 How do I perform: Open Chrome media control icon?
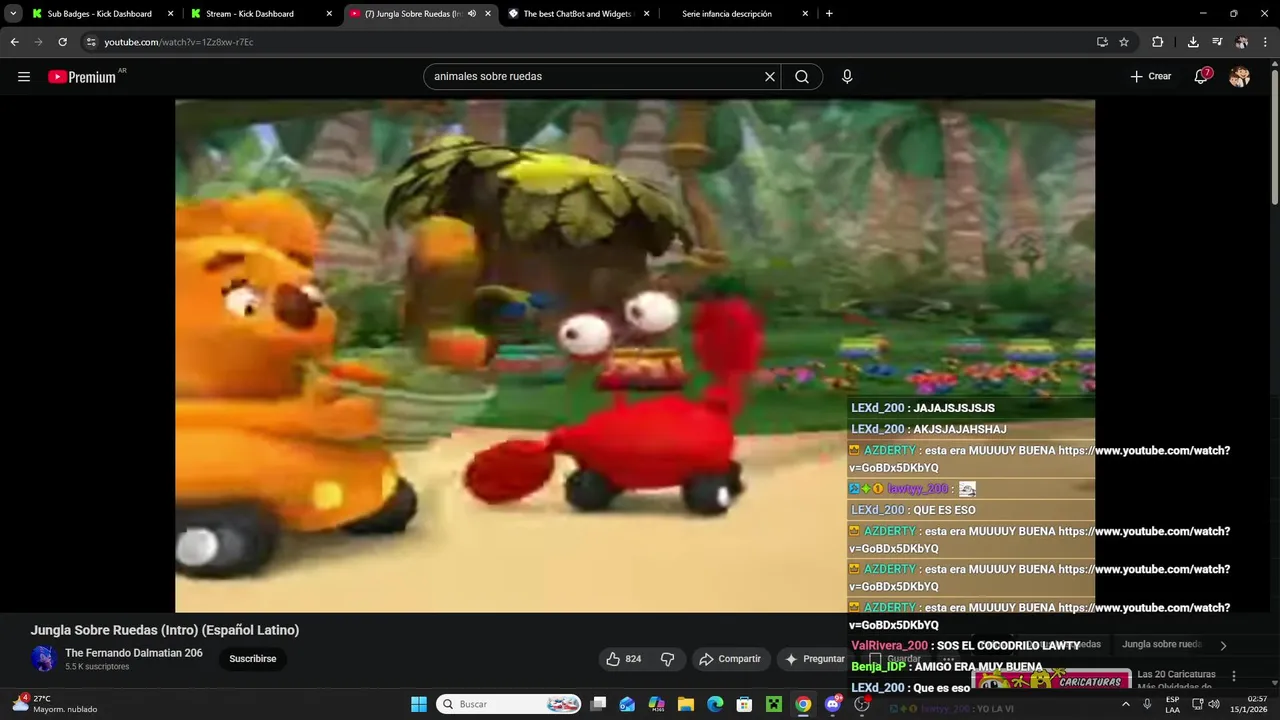click(x=1217, y=42)
